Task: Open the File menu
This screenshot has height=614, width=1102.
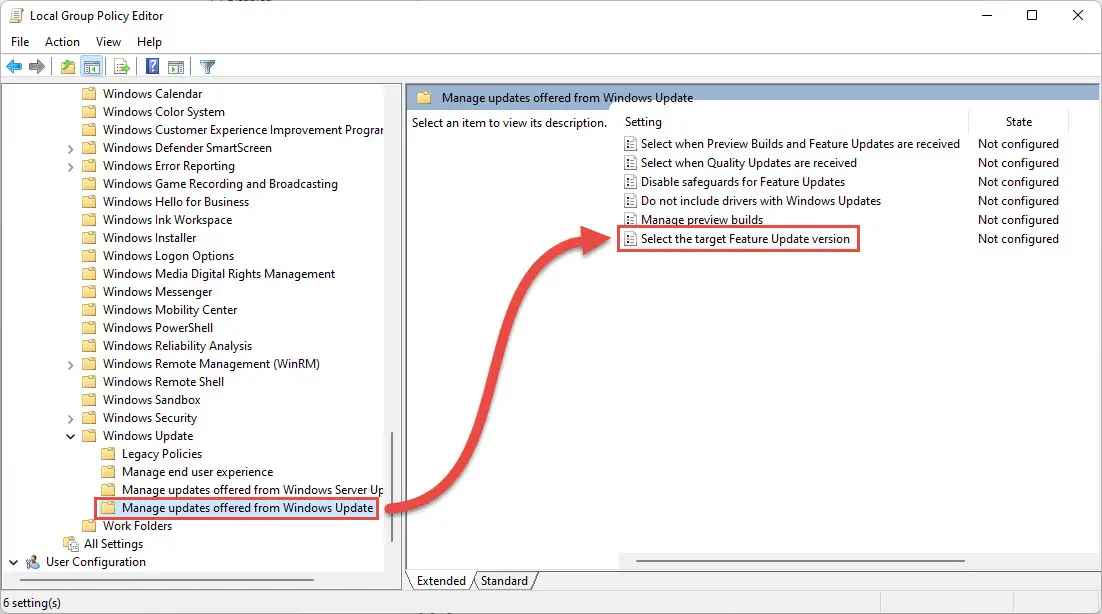Action: pos(20,41)
